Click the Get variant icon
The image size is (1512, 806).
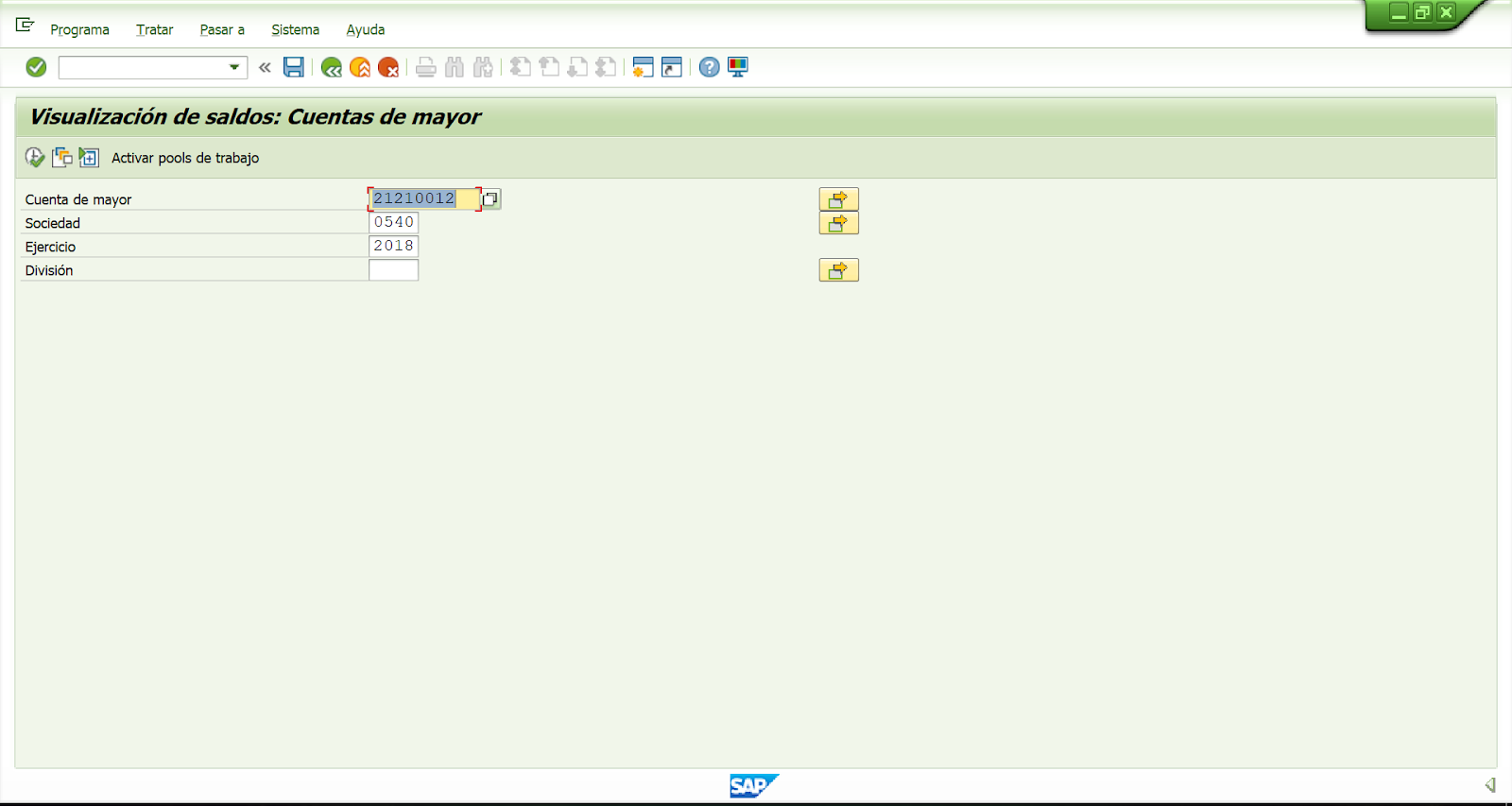pyautogui.click(x=62, y=157)
